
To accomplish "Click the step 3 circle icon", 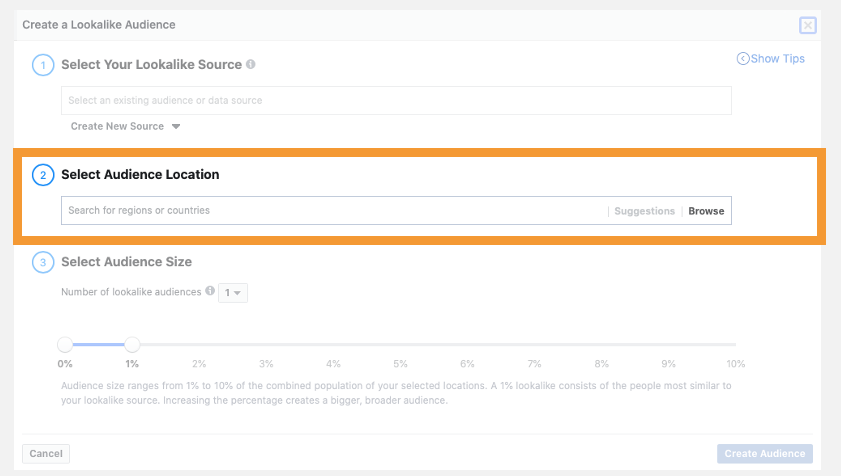I will click(43, 262).
